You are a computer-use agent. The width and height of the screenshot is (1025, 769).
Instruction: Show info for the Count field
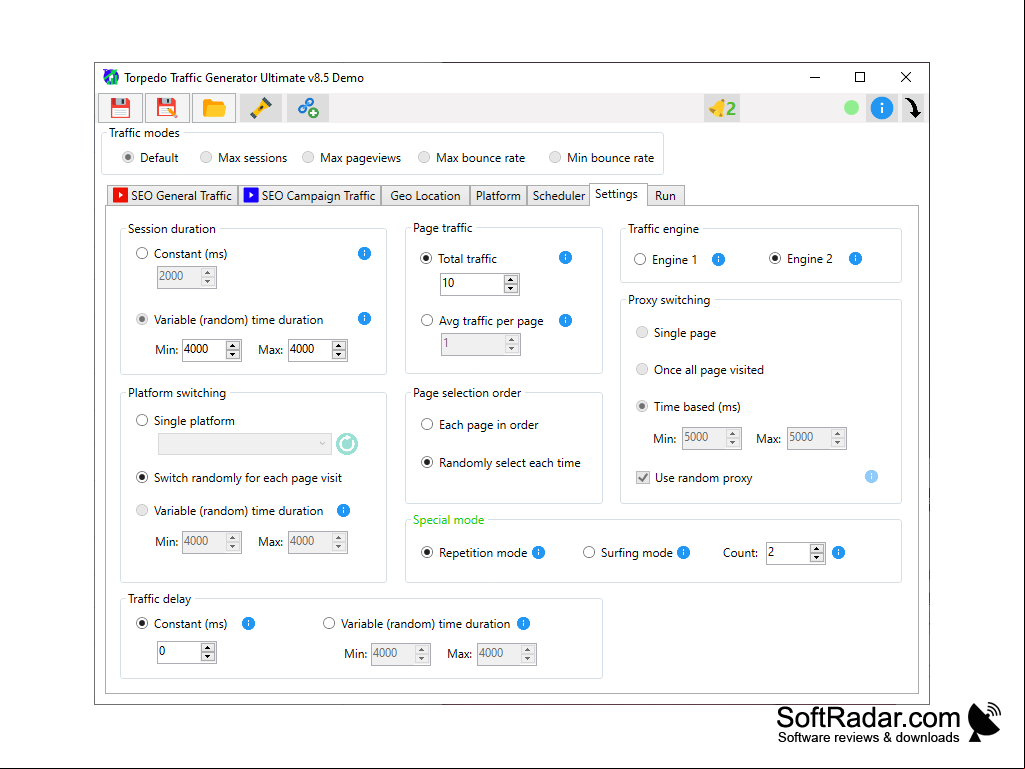coord(839,553)
